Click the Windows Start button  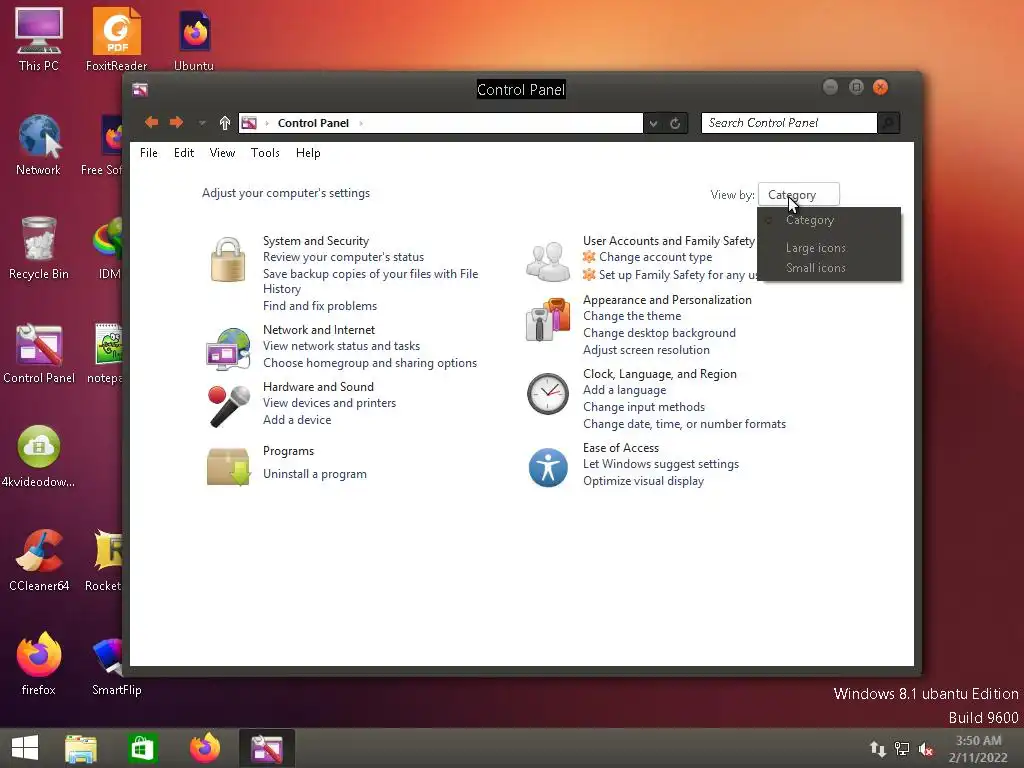[25, 748]
